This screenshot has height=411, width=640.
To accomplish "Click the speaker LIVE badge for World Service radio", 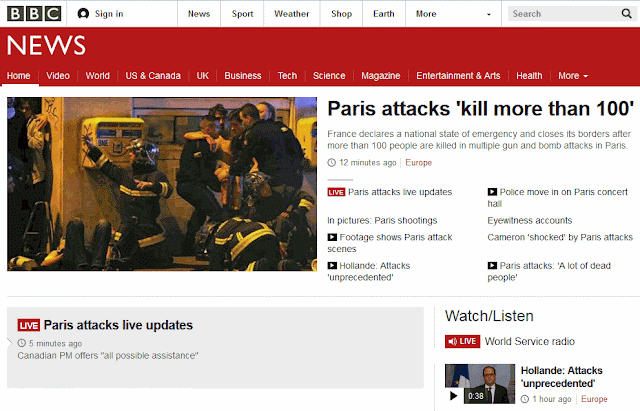I will point(462,341).
